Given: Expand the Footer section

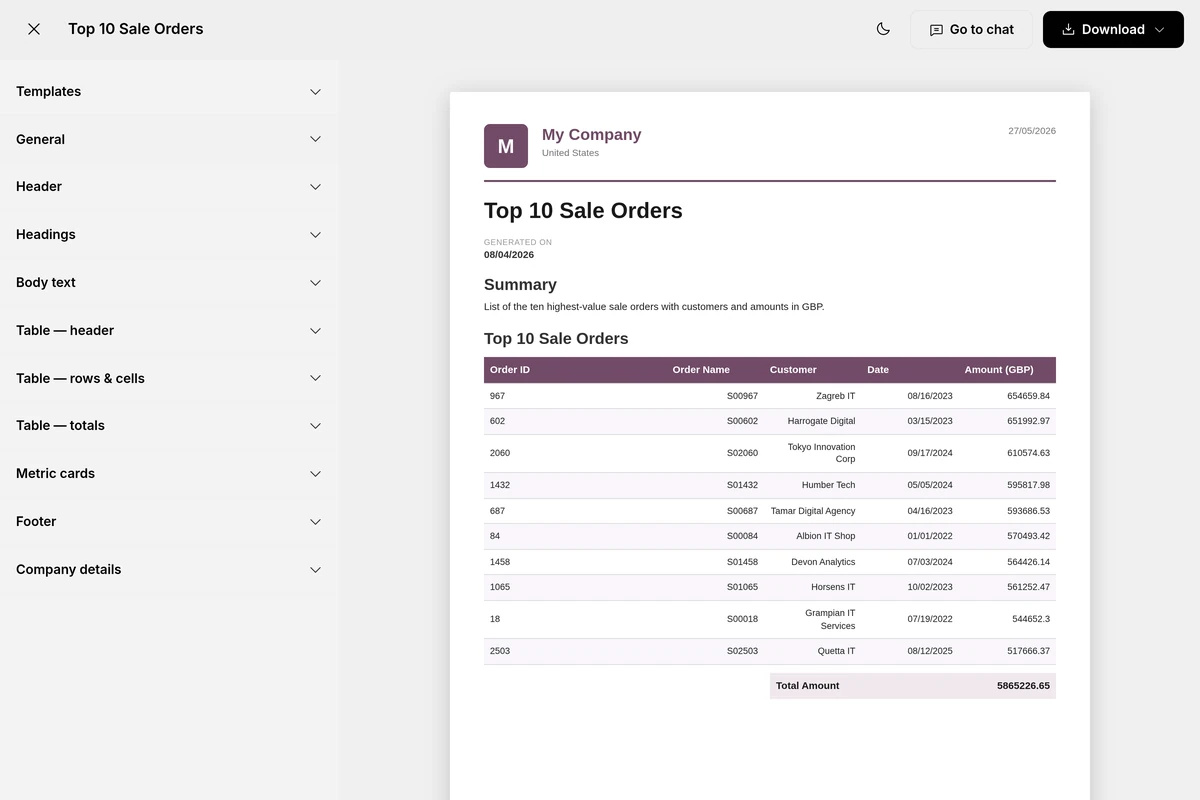Looking at the screenshot, I should tap(169, 521).
